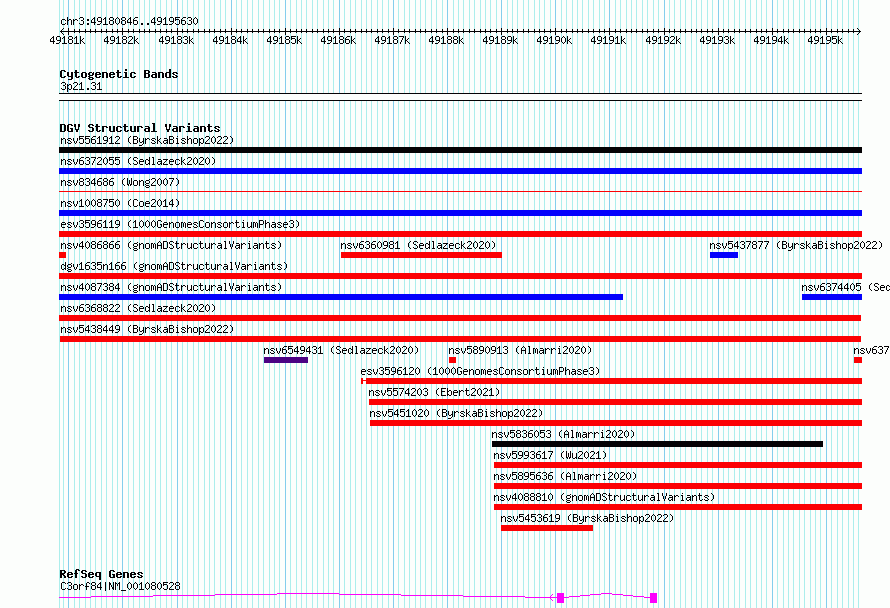Click the small red nsv5890913 feature
Screen dimensions: 890x608
(x=452, y=360)
